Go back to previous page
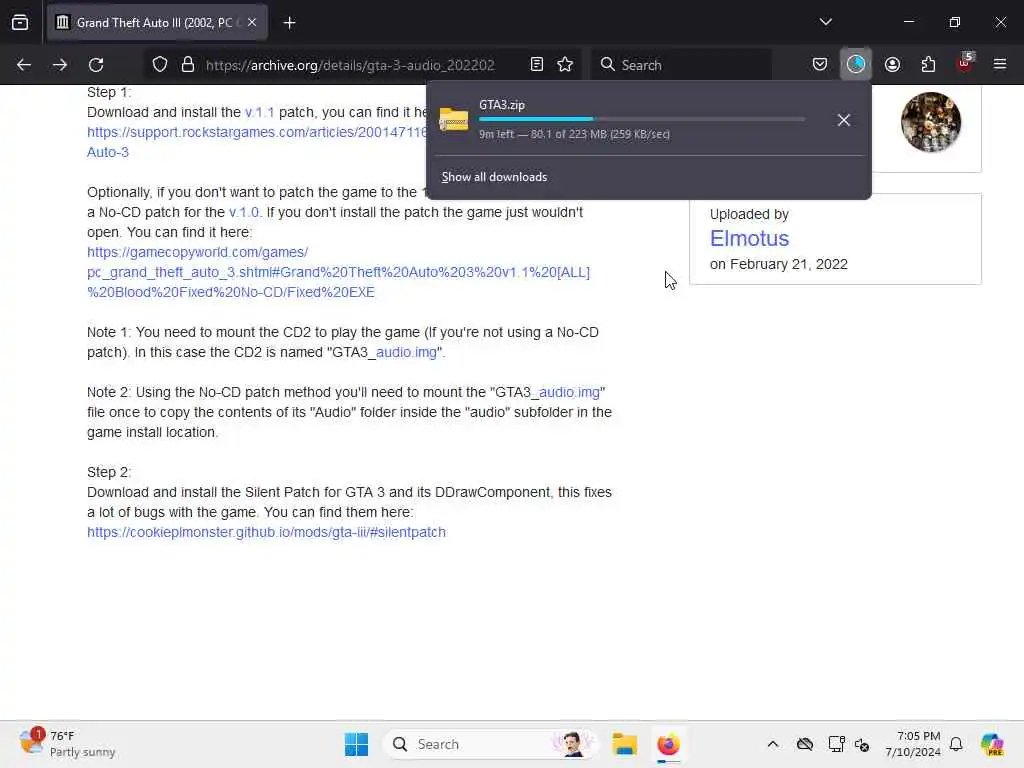 coord(24,65)
